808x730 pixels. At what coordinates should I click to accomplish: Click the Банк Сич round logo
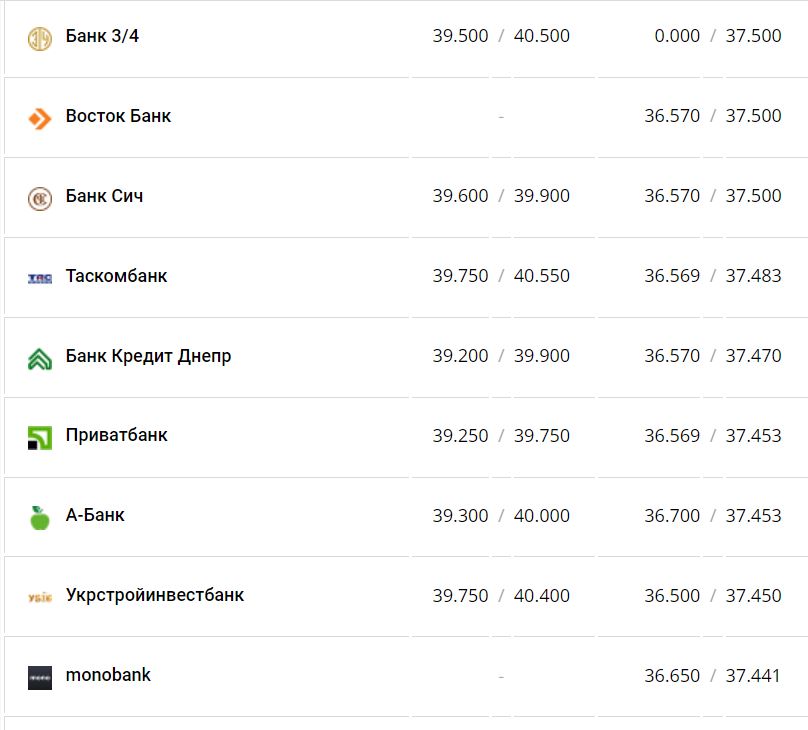click(39, 198)
